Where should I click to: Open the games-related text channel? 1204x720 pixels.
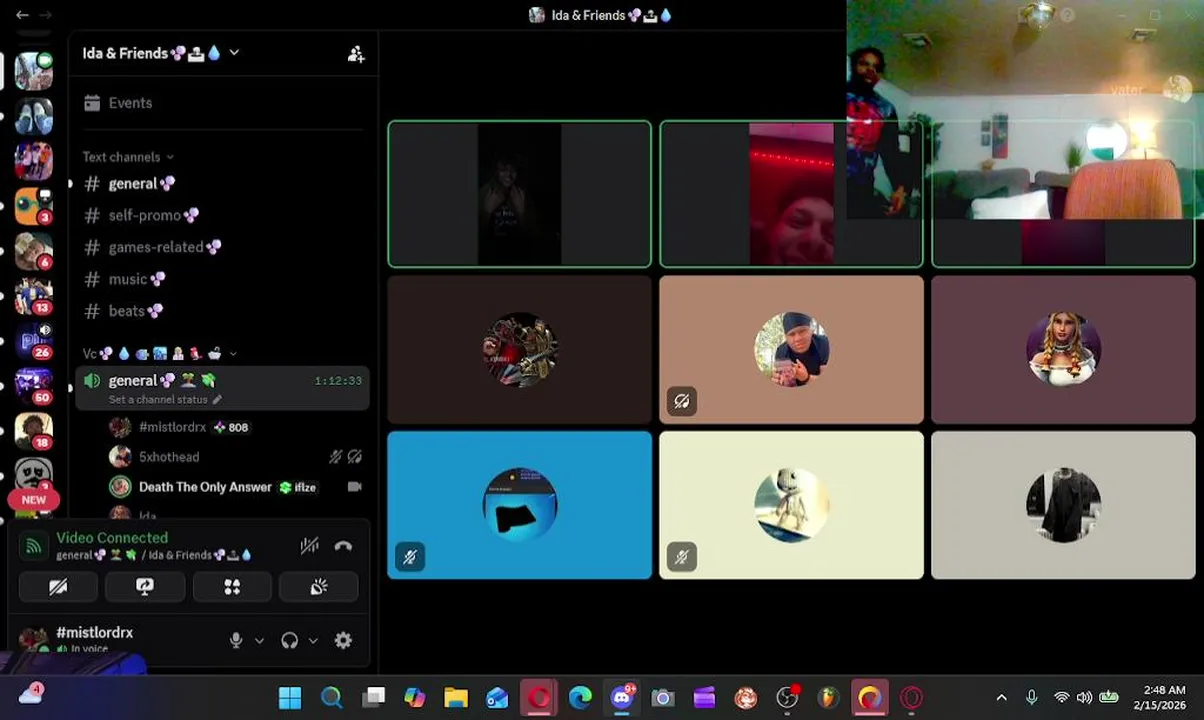click(x=222, y=247)
